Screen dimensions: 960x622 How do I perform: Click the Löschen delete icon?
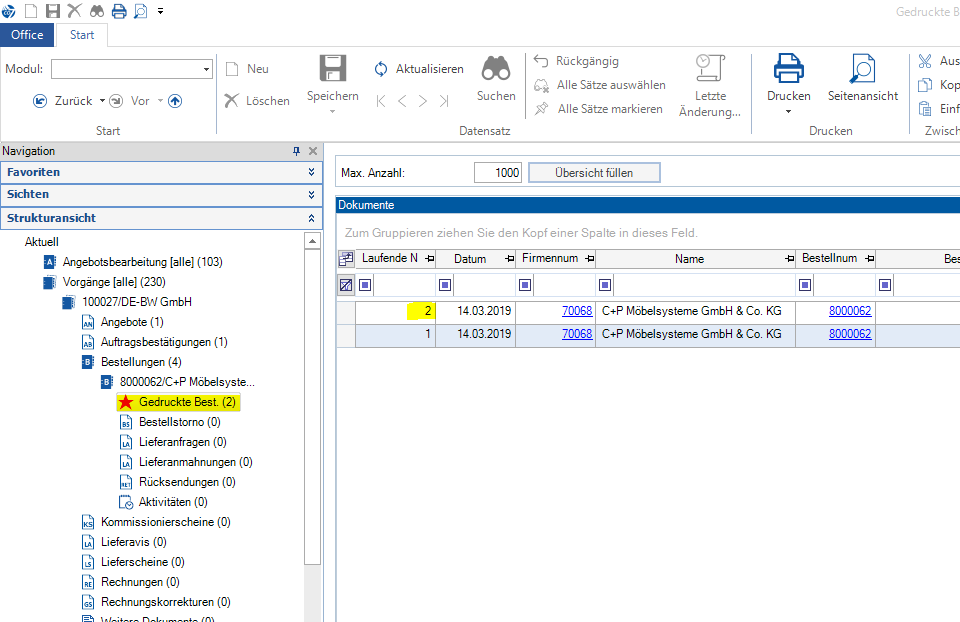232,100
